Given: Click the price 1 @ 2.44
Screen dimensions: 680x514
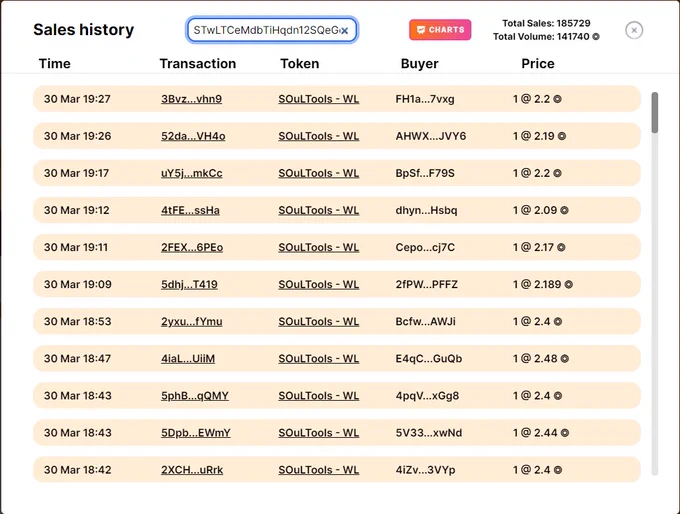Looking at the screenshot, I should [x=540, y=433].
